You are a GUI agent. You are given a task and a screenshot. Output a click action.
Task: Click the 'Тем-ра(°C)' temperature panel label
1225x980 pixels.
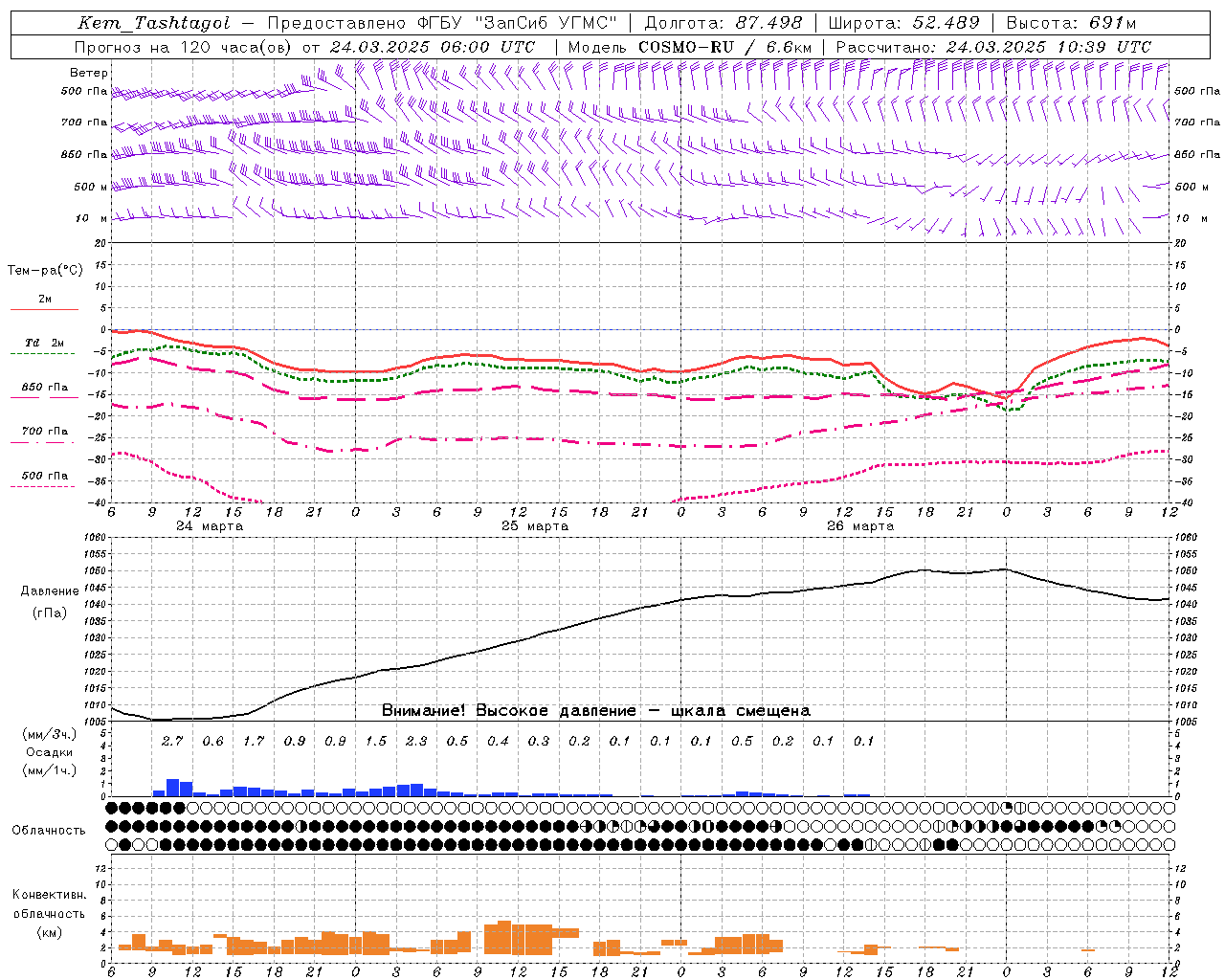(x=45, y=271)
